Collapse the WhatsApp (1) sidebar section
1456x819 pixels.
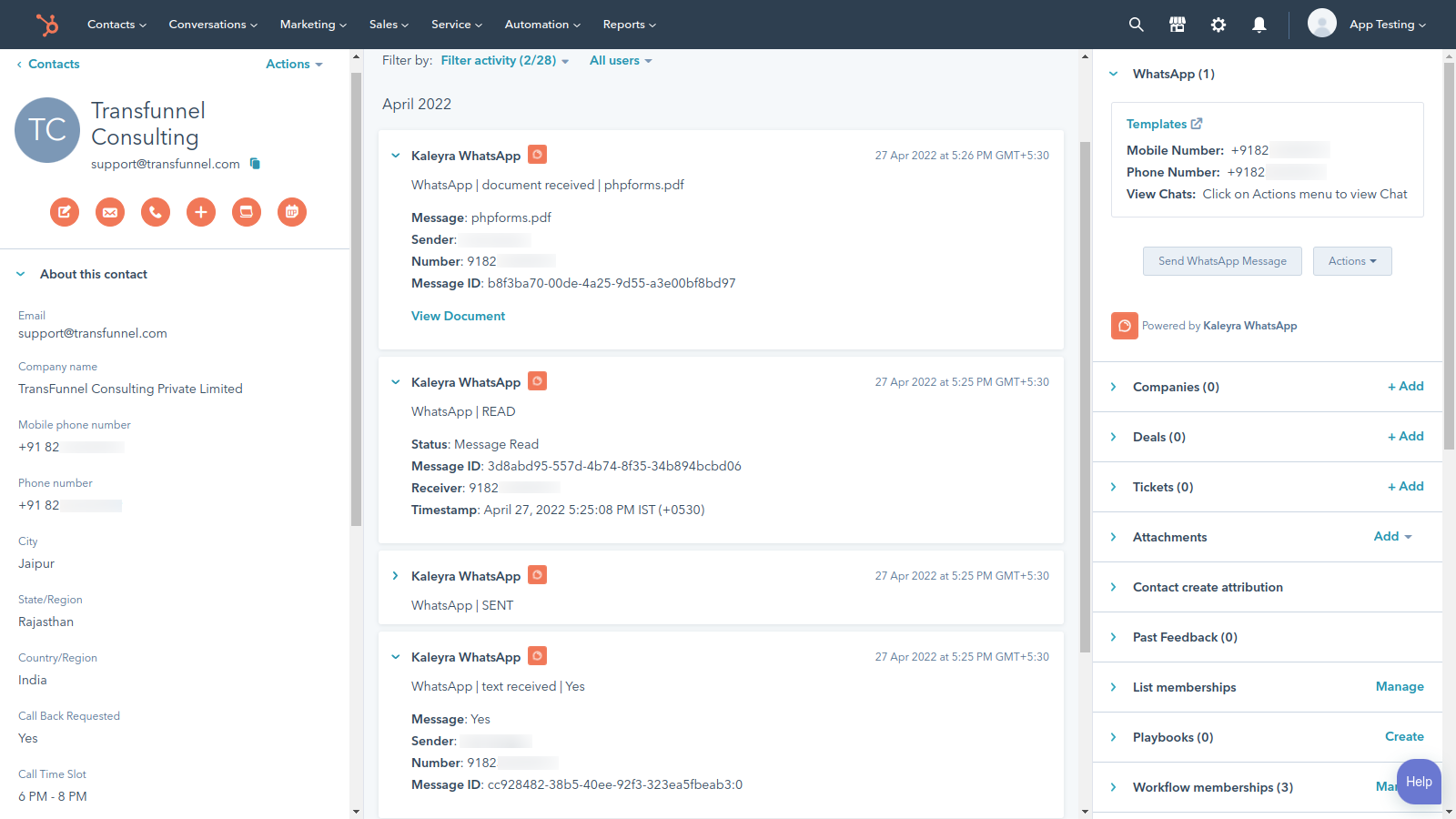point(1114,74)
